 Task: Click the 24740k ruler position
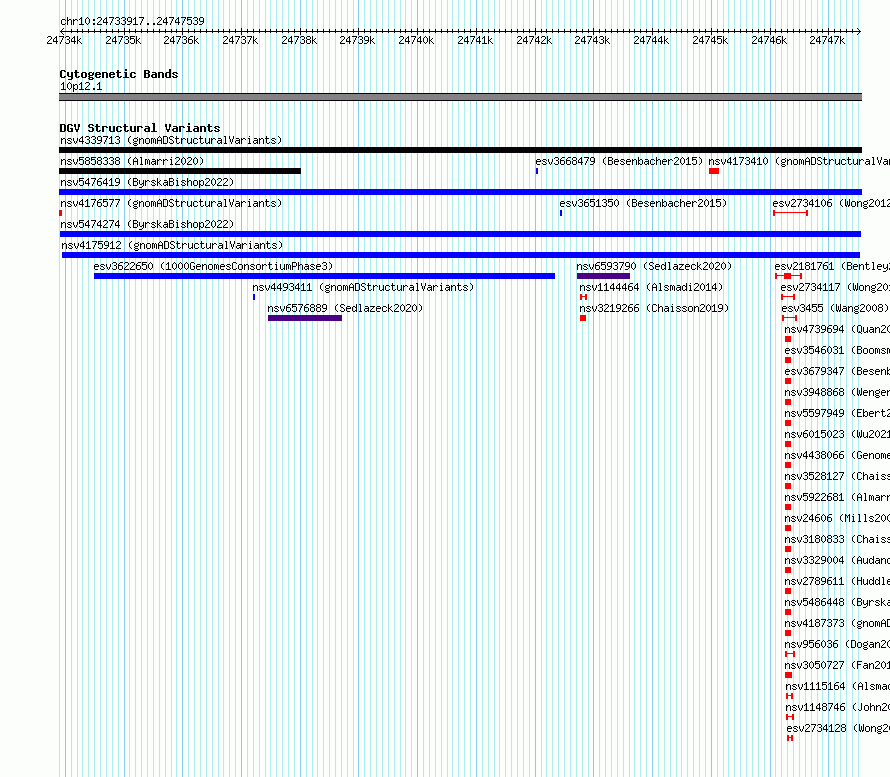[x=416, y=40]
